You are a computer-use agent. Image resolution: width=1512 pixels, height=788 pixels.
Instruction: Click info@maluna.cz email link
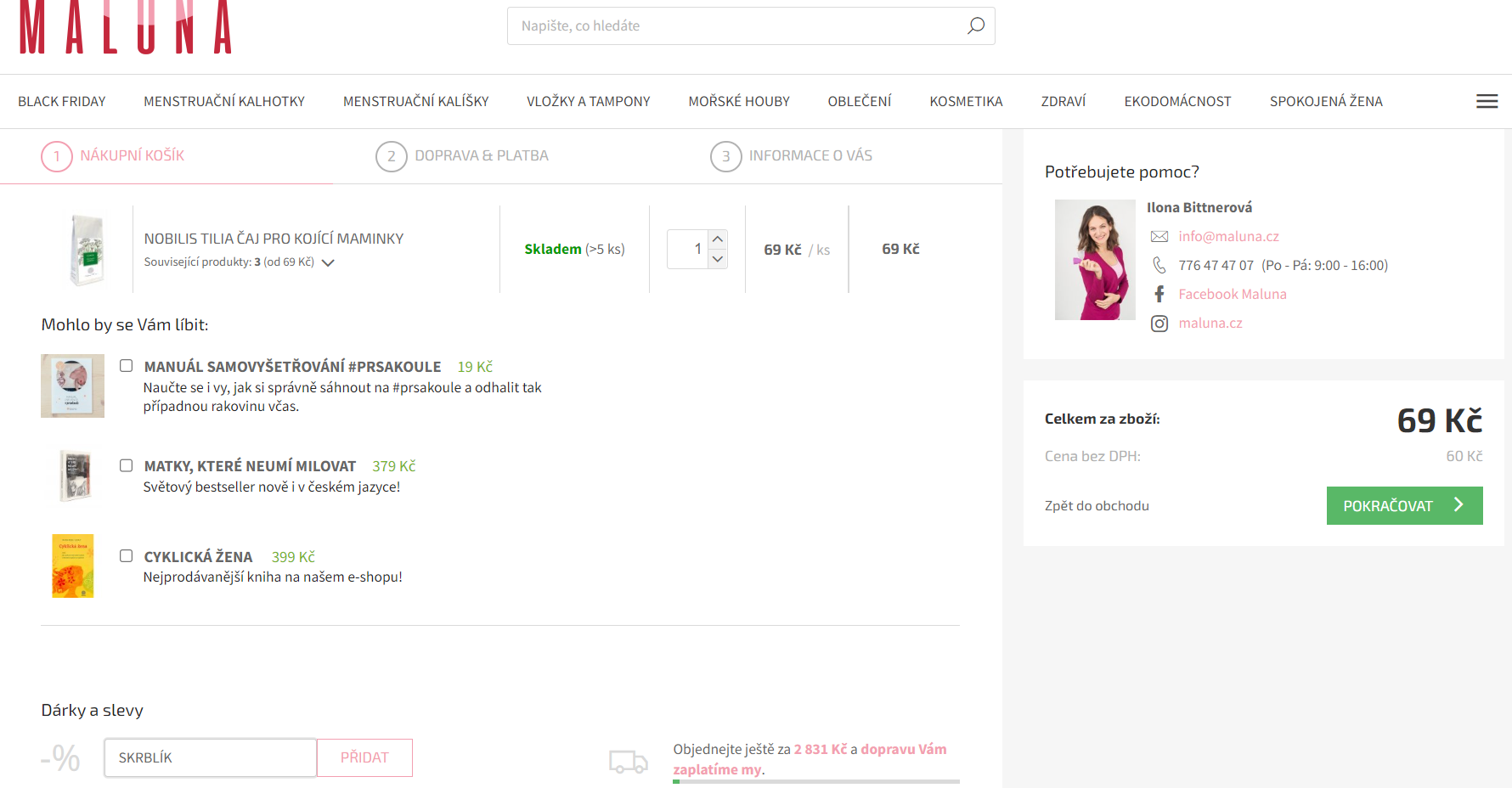(1228, 236)
